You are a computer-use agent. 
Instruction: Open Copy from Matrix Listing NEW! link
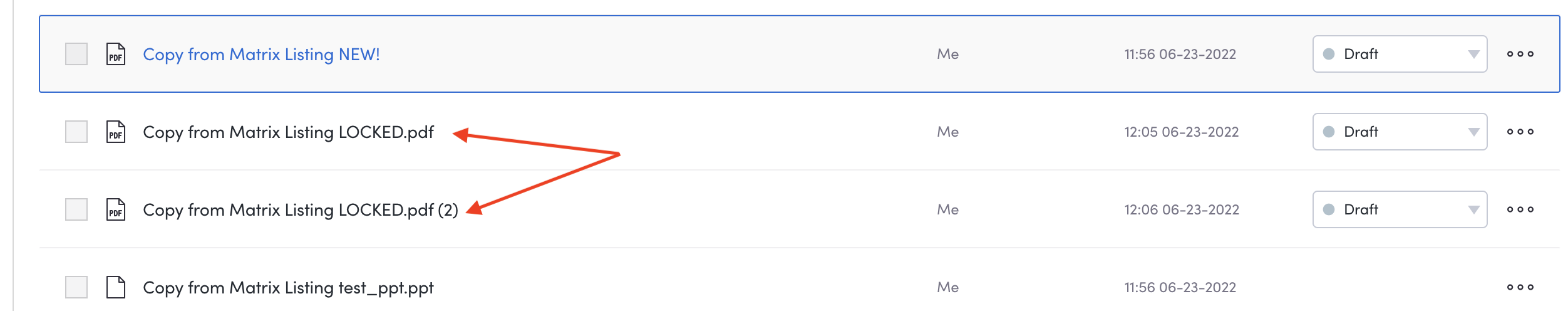click(x=261, y=55)
